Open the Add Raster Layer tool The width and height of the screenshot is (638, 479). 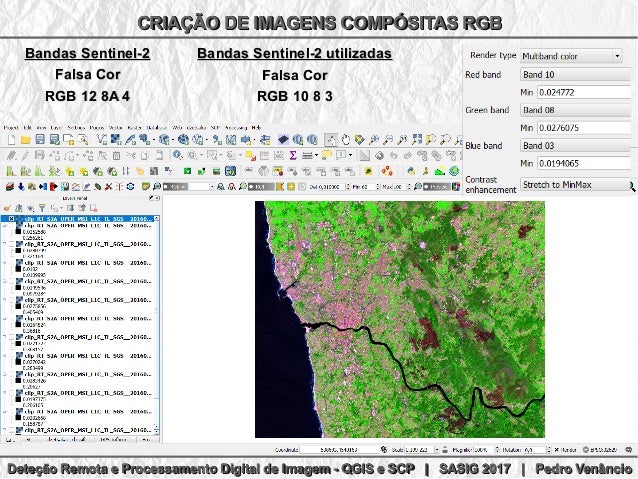pyautogui.click(x=116, y=140)
